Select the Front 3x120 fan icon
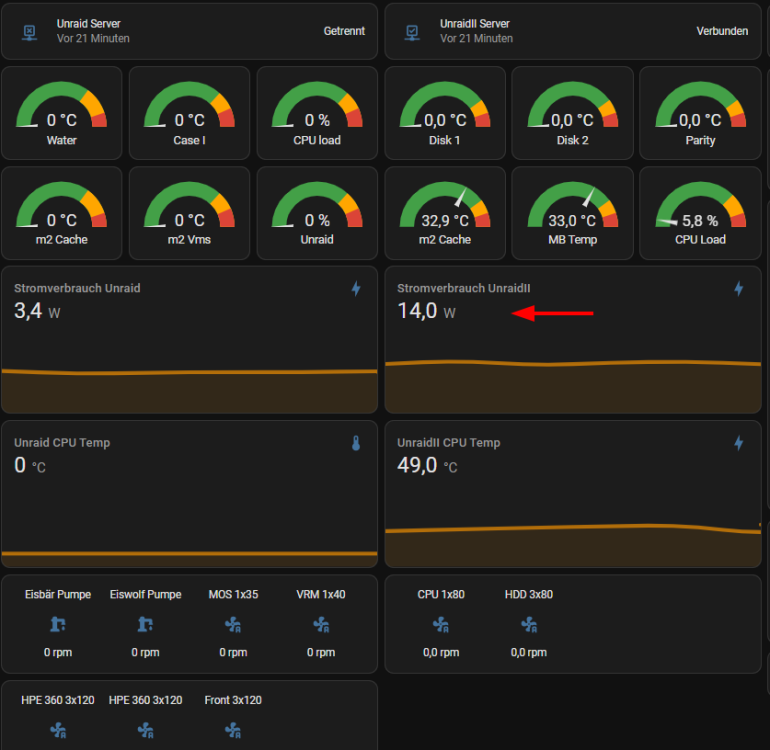This screenshot has height=750, width=770. tap(233, 730)
